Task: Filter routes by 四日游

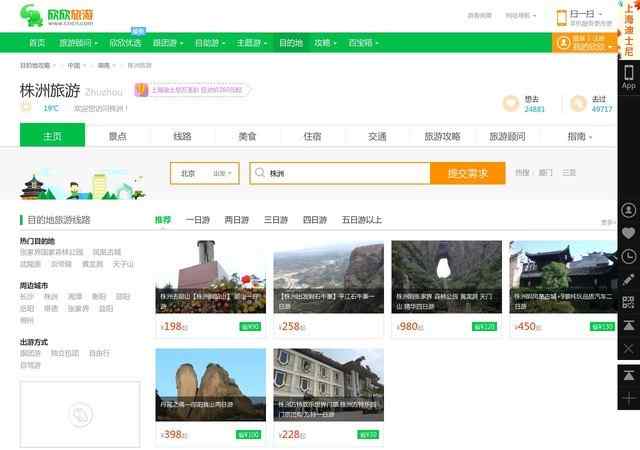Action: click(x=315, y=220)
